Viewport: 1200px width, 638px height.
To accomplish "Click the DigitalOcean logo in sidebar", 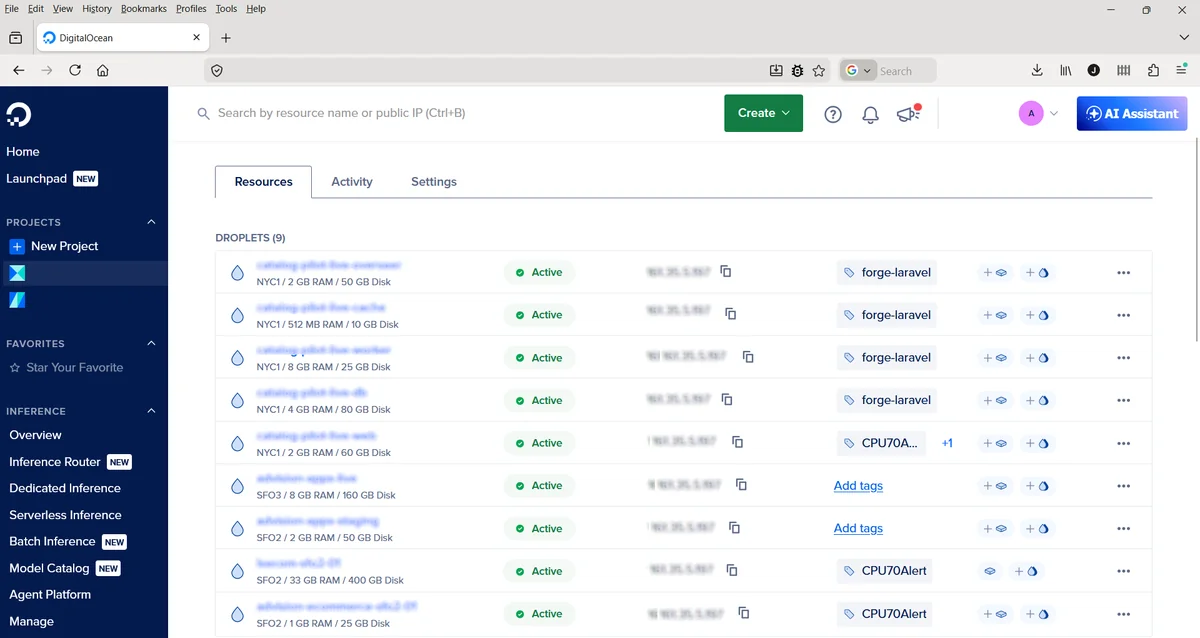I will [18, 114].
